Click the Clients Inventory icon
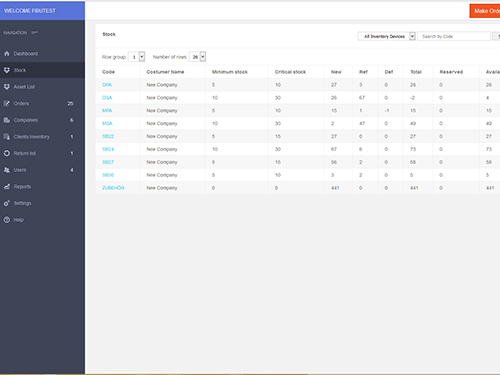The image size is (500, 375). pos(7,137)
